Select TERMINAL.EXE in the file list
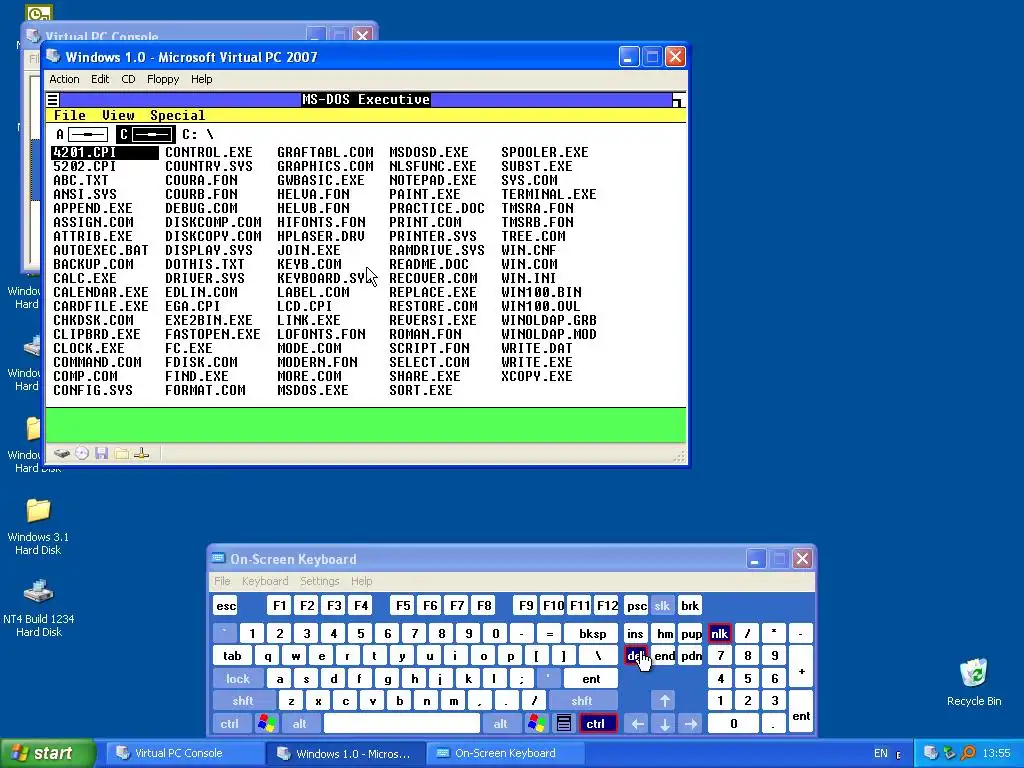Screen dimensions: 1024x768 click(549, 195)
